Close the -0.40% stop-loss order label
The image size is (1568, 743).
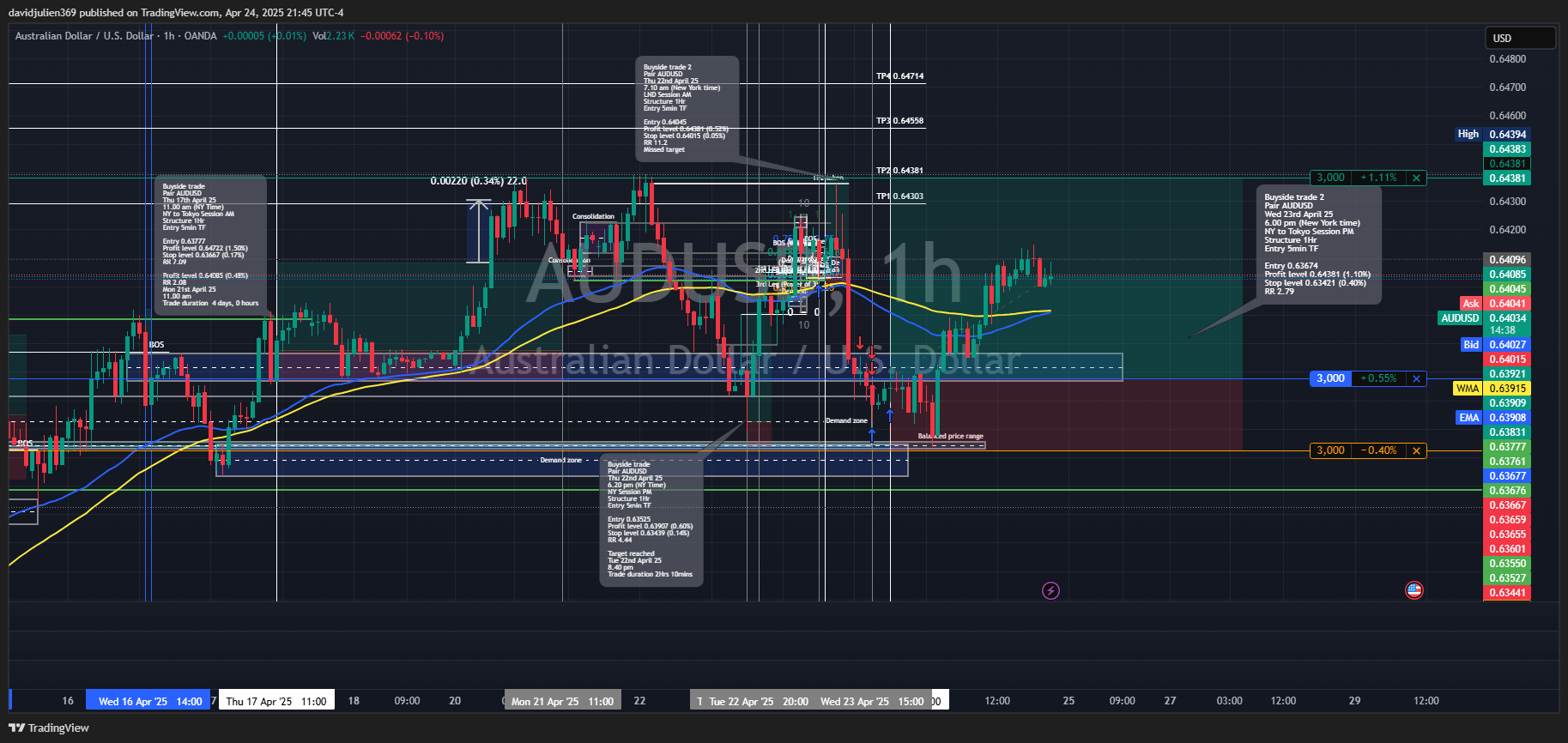[x=1416, y=450]
